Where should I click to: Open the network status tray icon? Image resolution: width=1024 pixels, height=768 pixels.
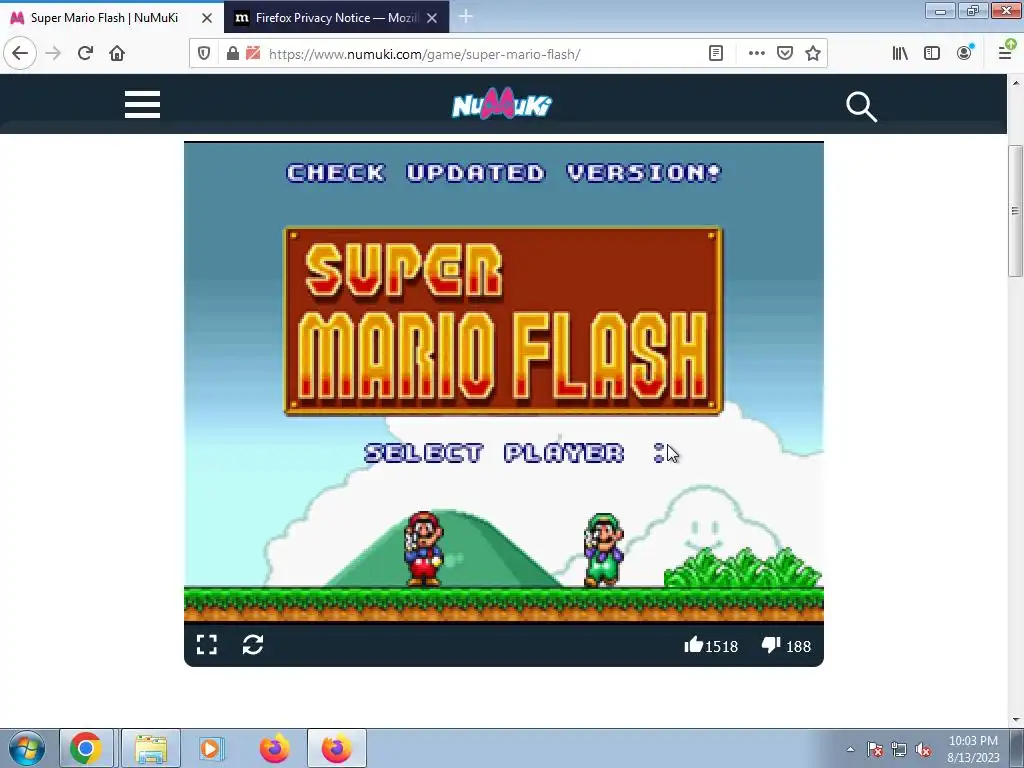899,749
